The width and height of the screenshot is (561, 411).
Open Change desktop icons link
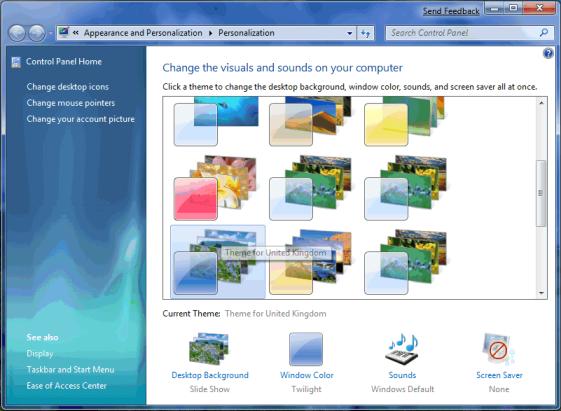(67, 87)
